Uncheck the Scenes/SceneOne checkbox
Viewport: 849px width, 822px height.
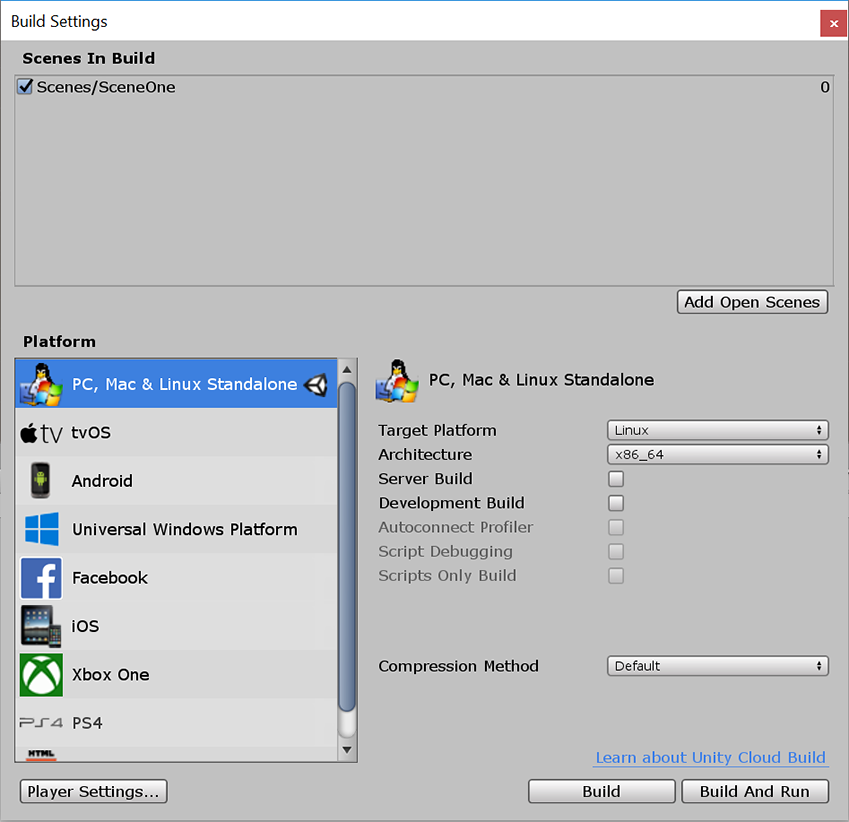24,86
